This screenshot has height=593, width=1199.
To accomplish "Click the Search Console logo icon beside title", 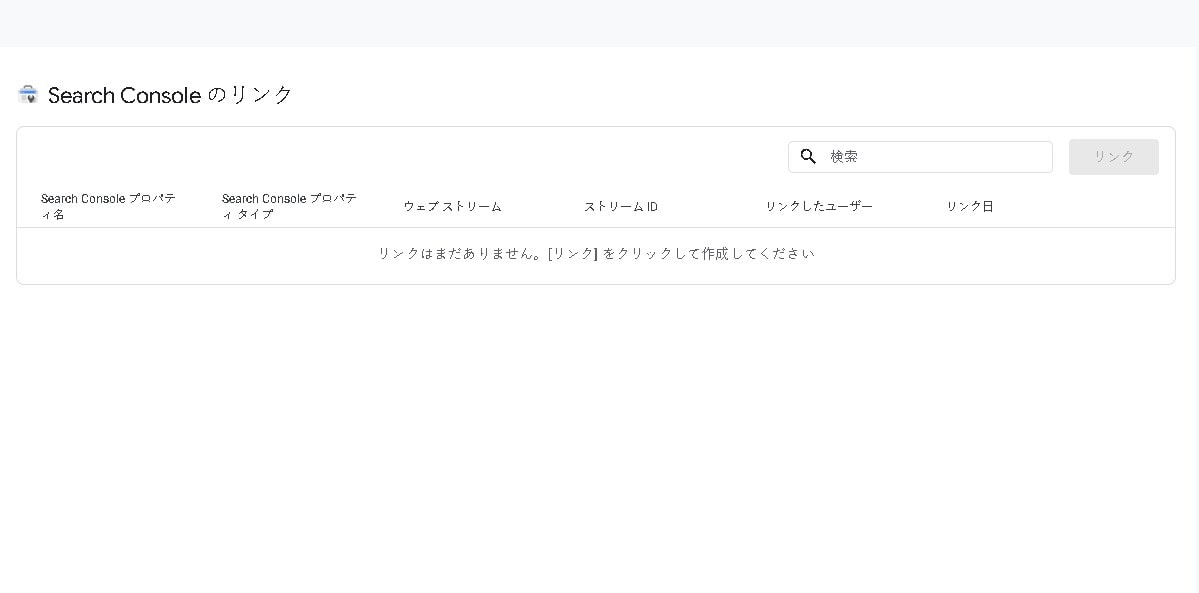I will pos(28,95).
